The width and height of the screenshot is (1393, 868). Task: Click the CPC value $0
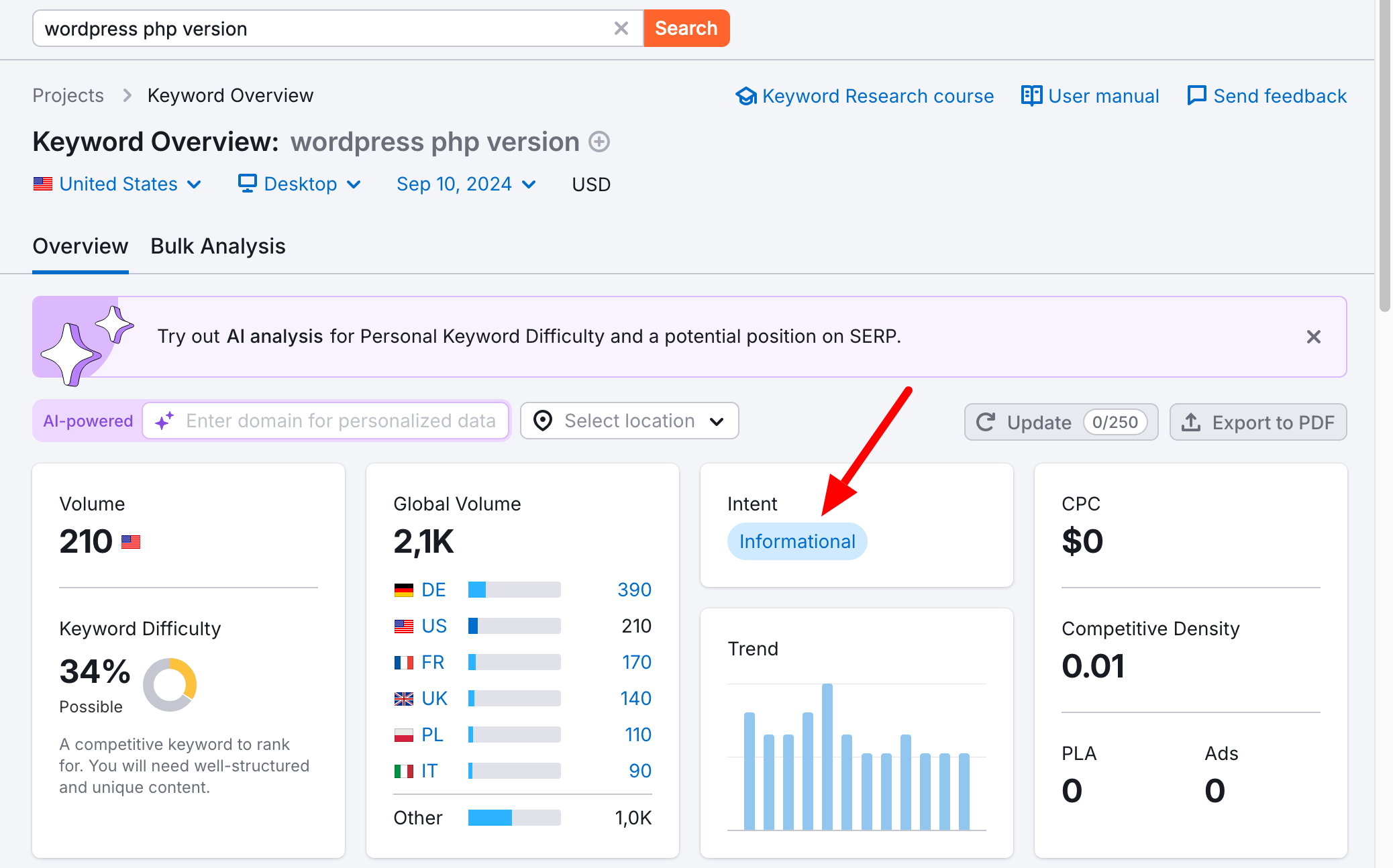pyautogui.click(x=1082, y=541)
